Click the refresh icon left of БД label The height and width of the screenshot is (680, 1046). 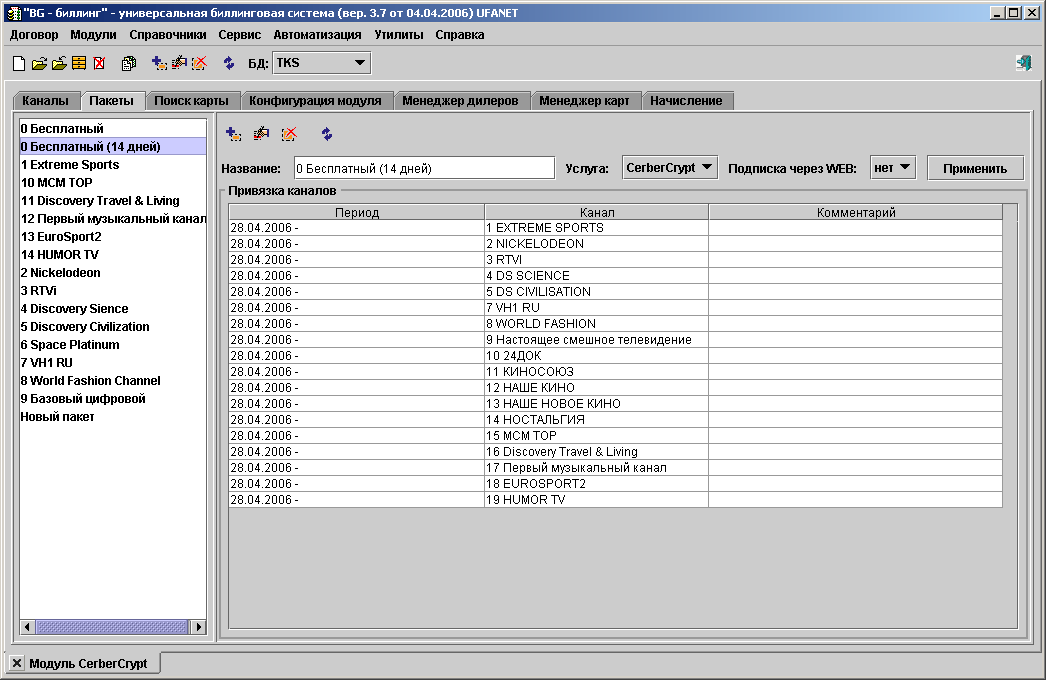coord(229,63)
